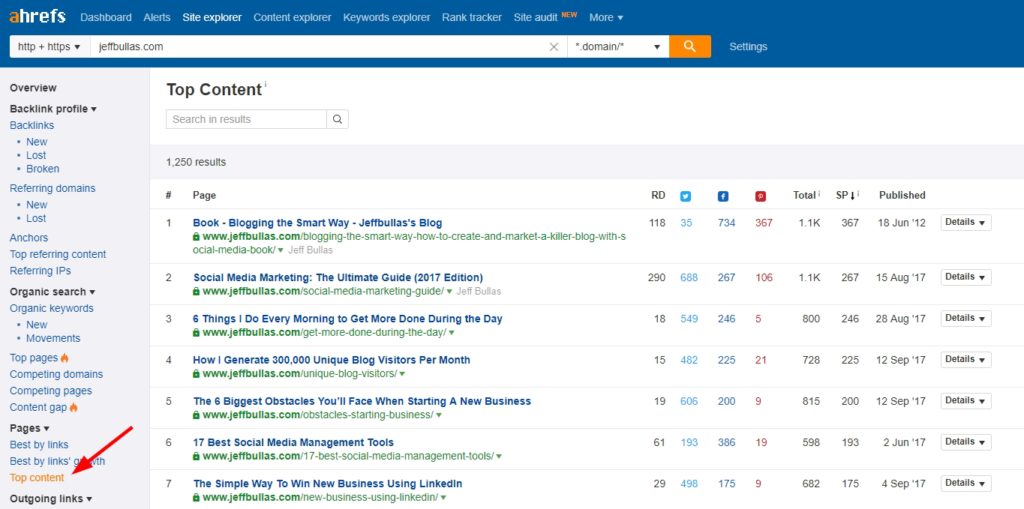Sort by Facebook shares column icon

(x=723, y=195)
